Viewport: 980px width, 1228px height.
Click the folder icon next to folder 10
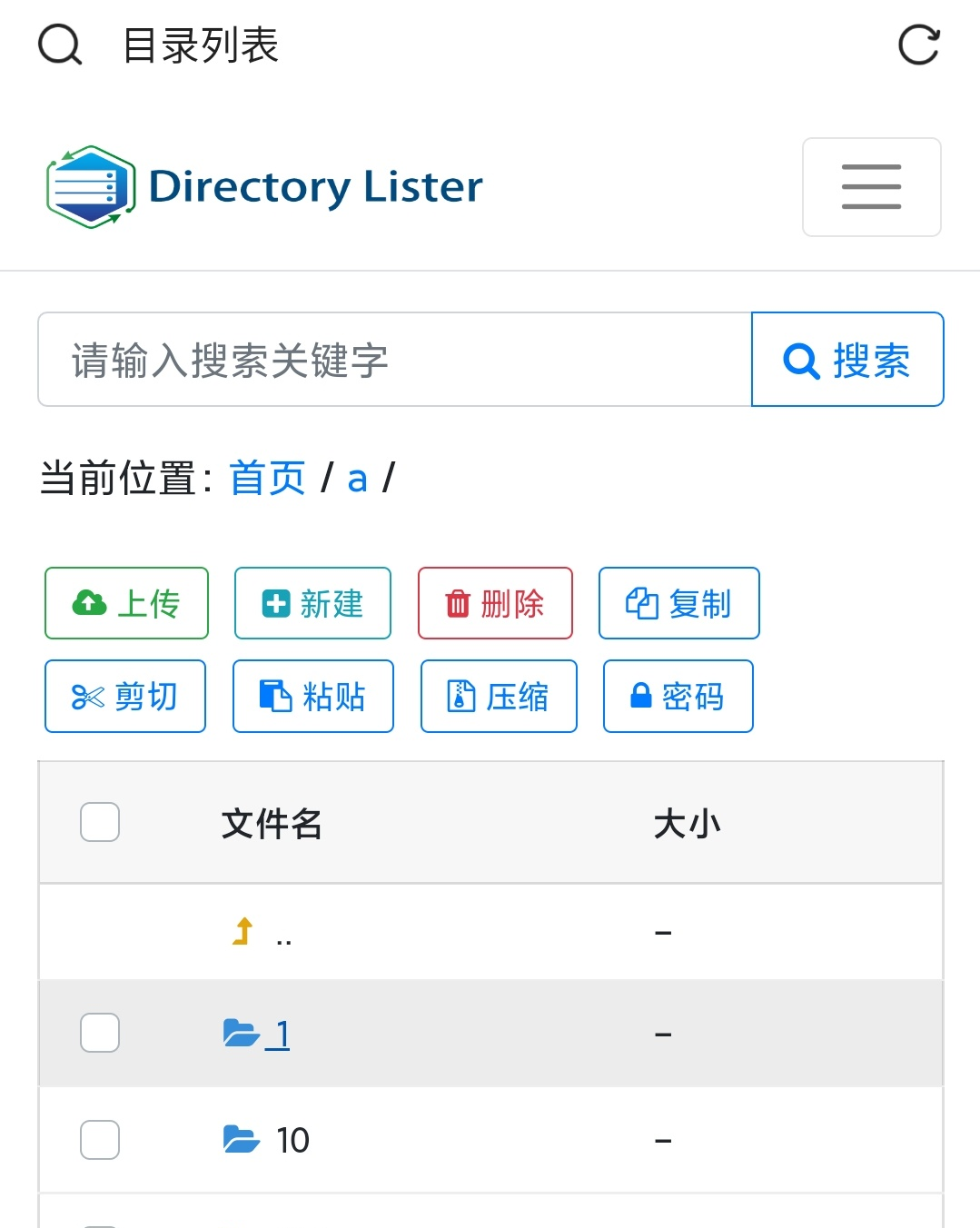(242, 1138)
